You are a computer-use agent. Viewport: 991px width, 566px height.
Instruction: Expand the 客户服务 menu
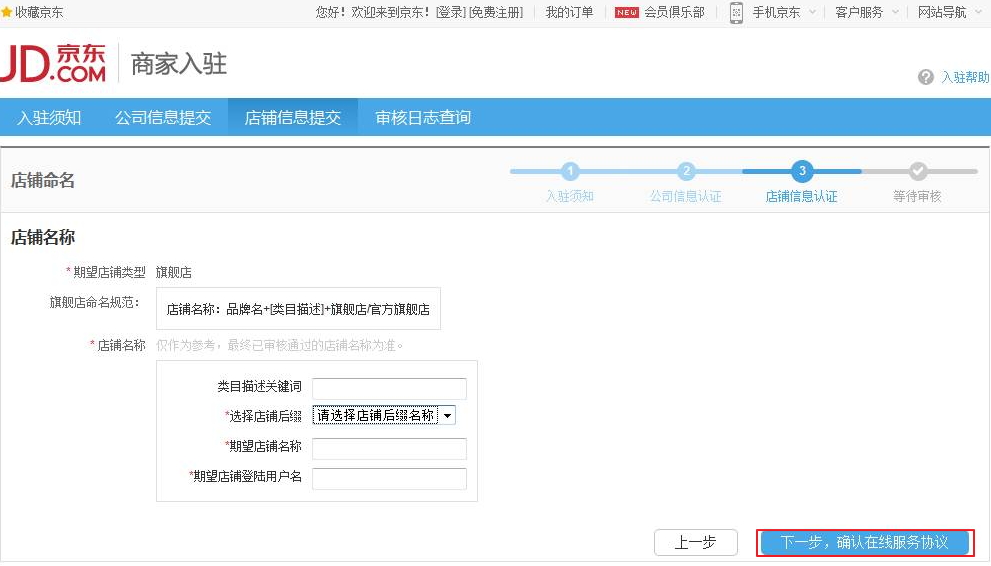tap(866, 12)
